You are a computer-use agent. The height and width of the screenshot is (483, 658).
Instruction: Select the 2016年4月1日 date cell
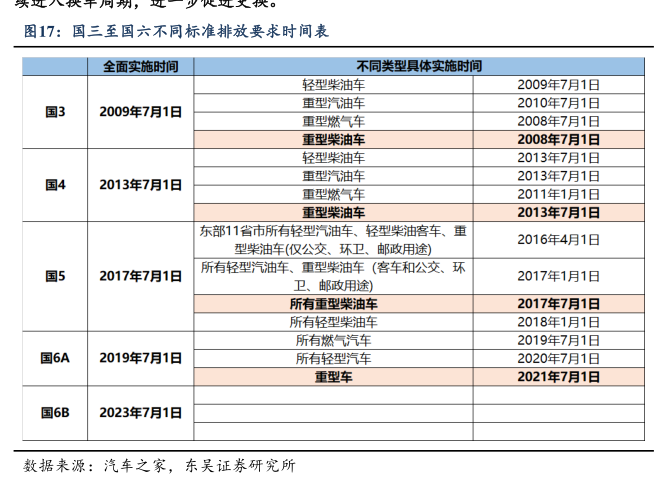coord(558,240)
